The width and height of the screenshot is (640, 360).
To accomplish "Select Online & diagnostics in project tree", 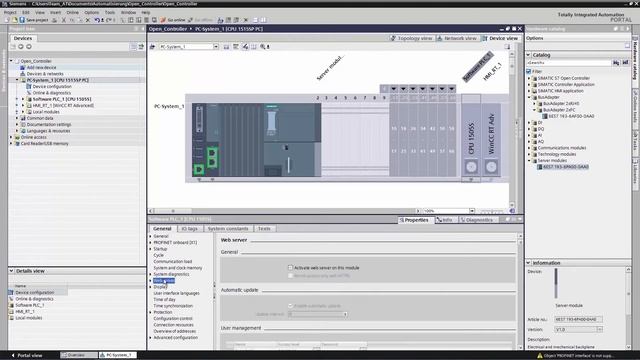I will coord(52,93).
